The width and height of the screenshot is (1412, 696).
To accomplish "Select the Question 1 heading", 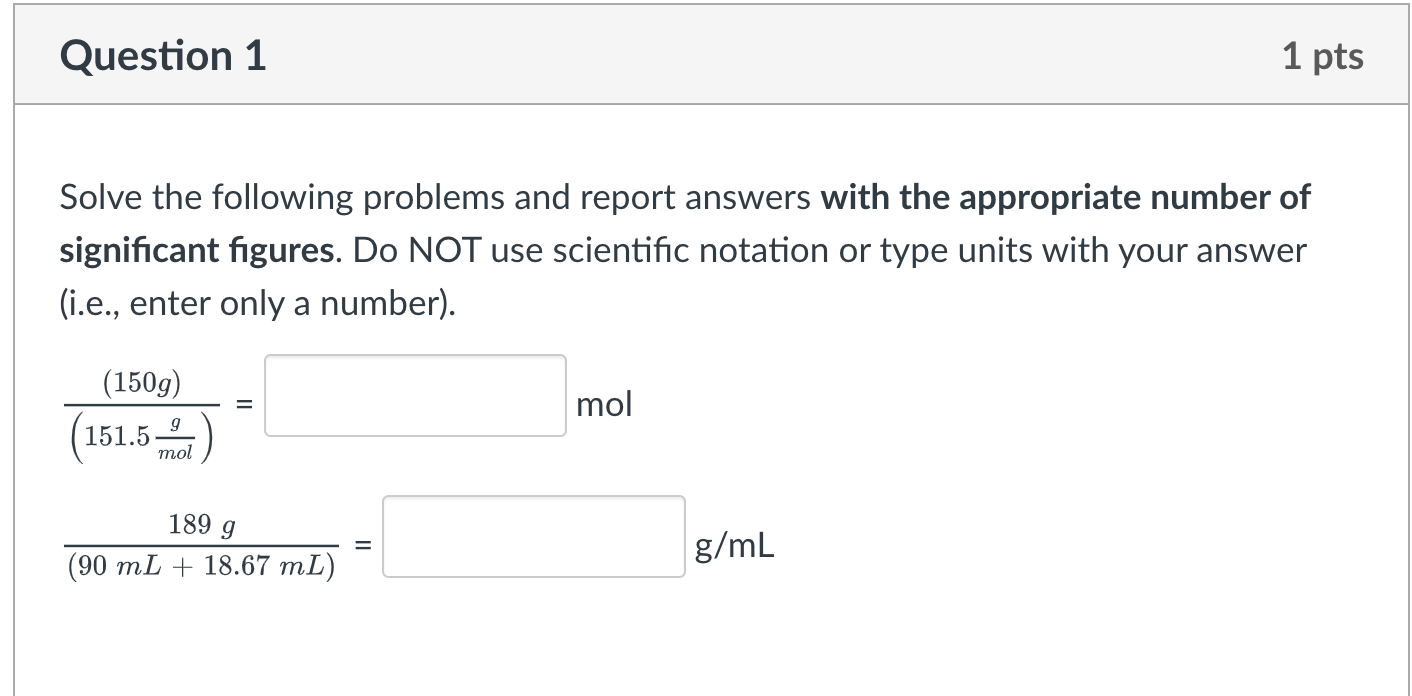I will (x=163, y=56).
